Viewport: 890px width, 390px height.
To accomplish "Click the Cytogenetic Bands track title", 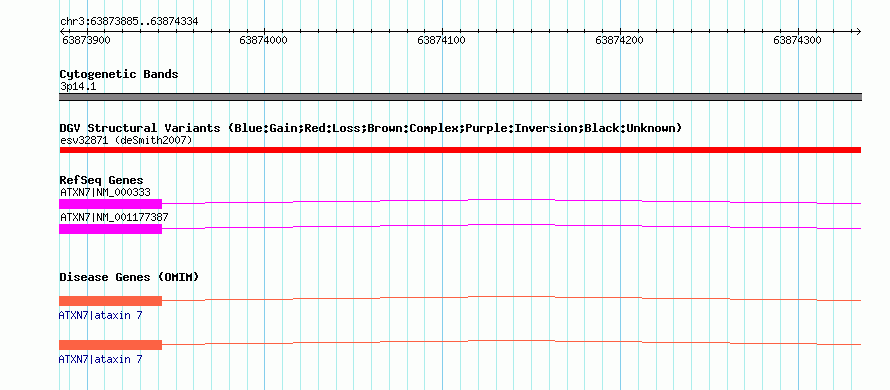I will (119, 74).
